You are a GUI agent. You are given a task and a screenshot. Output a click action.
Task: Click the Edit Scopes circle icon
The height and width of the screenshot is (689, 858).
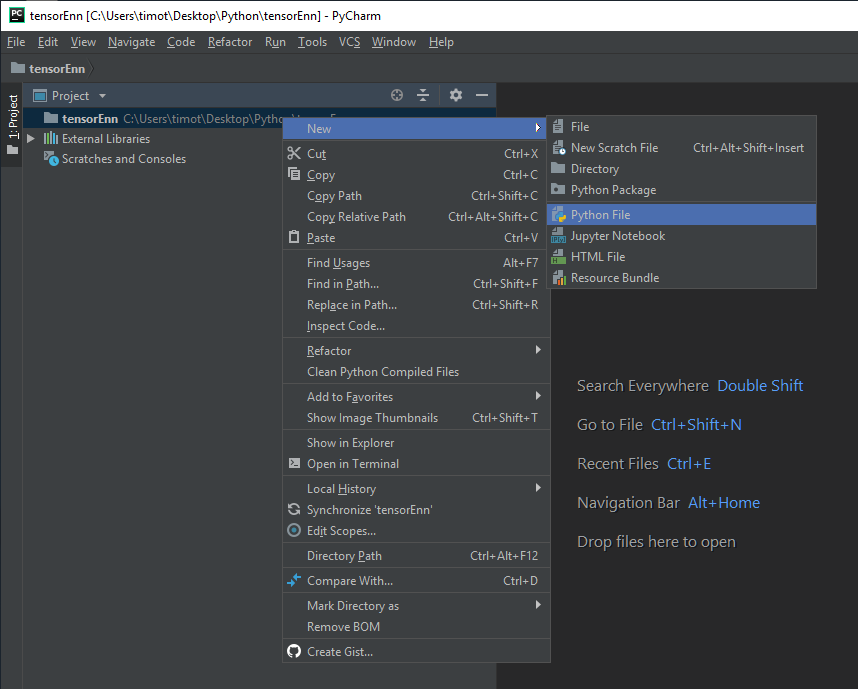point(294,530)
